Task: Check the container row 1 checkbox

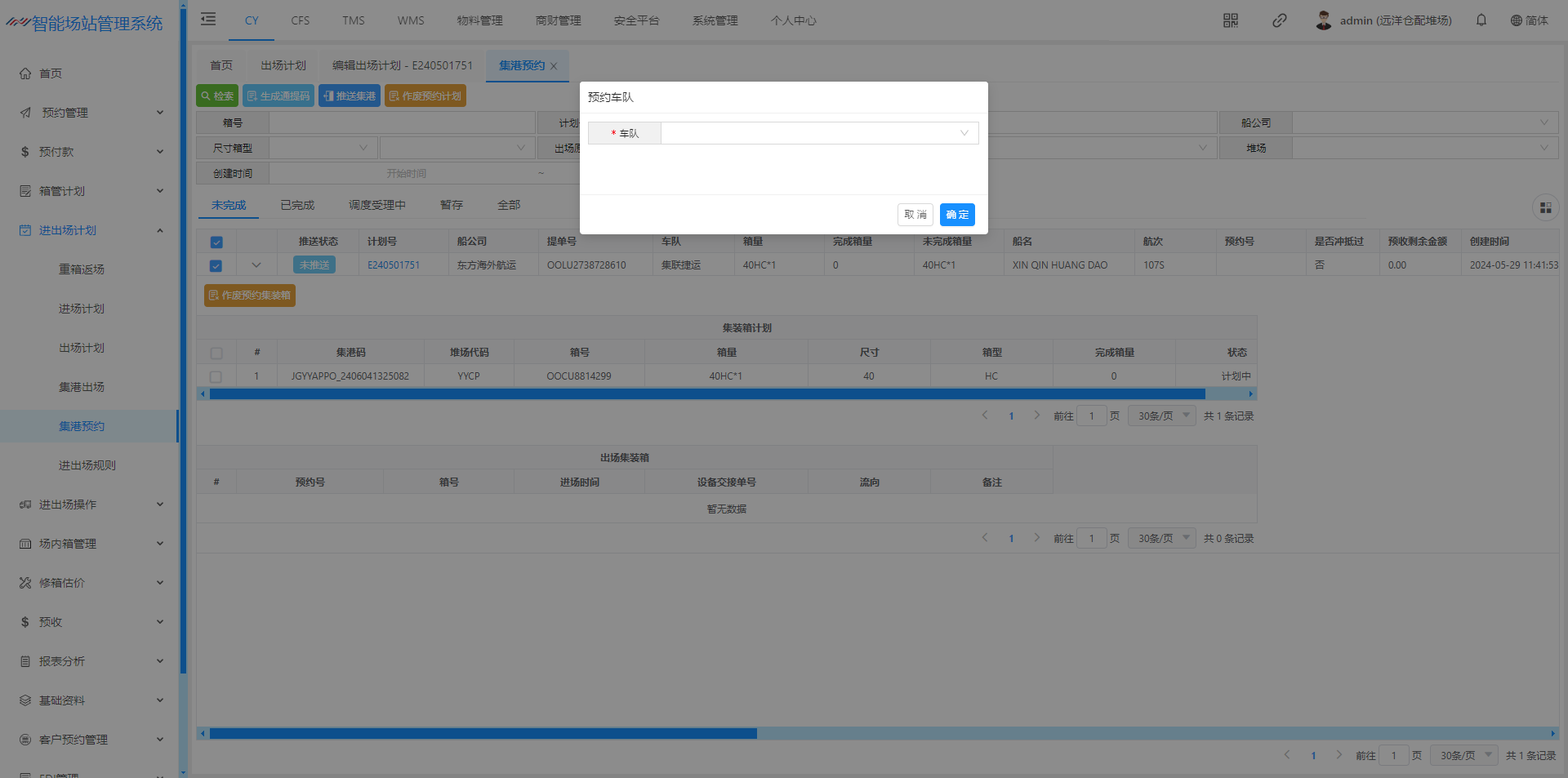Action: click(216, 377)
